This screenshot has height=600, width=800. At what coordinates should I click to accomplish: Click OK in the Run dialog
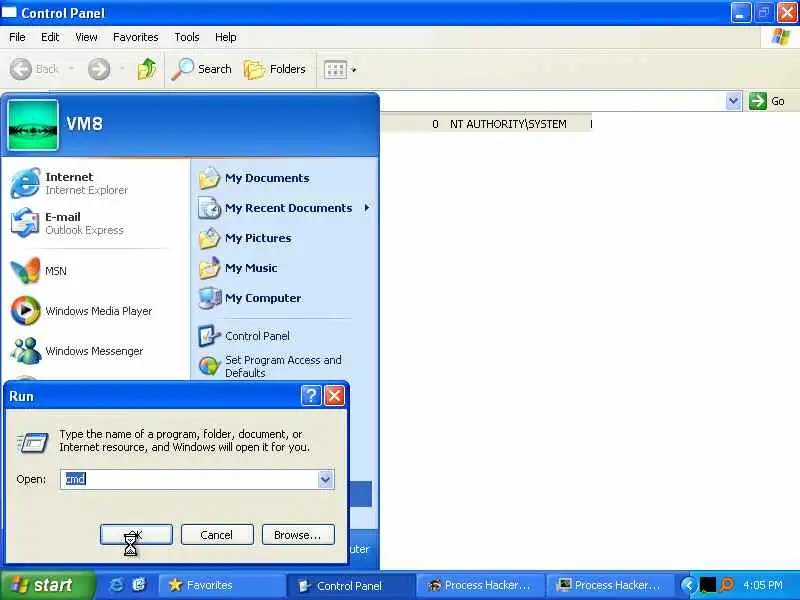point(136,535)
